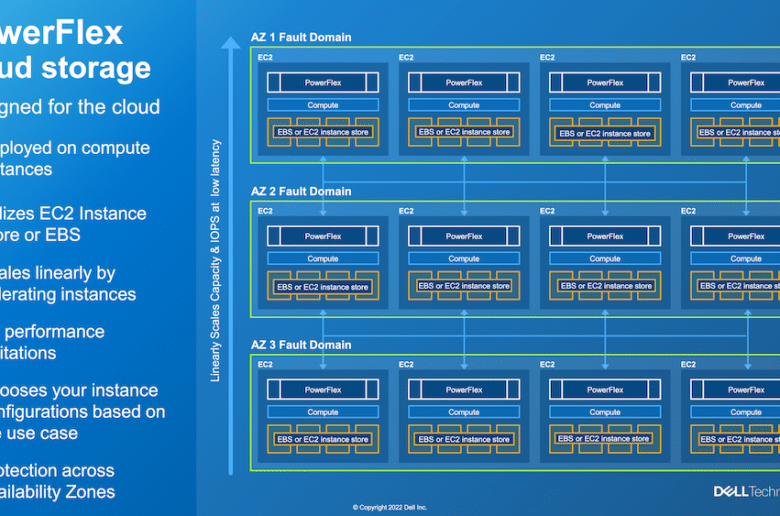Click the Compute box in AZ 3's leftmost EC2
Image resolution: width=780 pixels, height=516 pixels.
(x=323, y=412)
